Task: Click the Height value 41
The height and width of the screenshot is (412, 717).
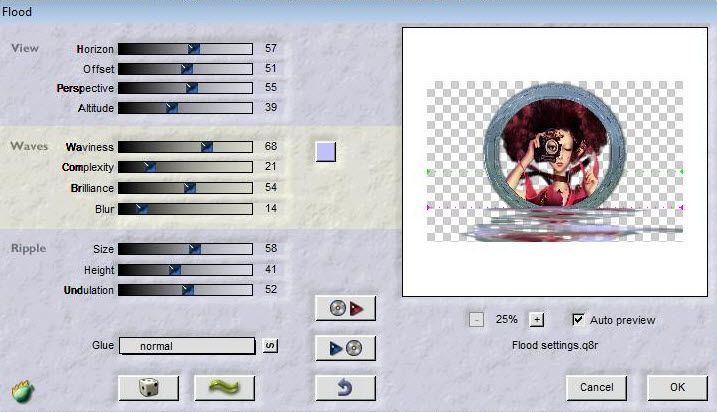Action: (271, 269)
